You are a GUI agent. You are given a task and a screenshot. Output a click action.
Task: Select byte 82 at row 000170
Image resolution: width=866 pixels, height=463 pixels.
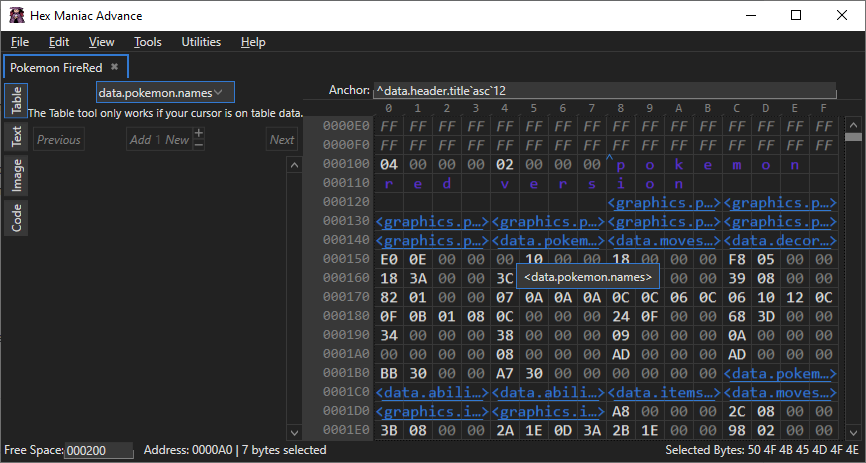[389, 297]
